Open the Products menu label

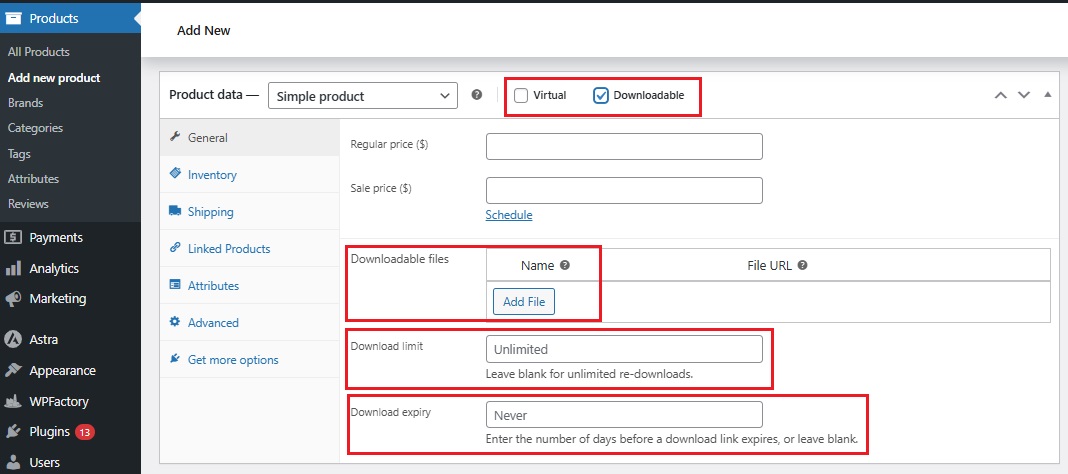pyautogui.click(x=54, y=18)
